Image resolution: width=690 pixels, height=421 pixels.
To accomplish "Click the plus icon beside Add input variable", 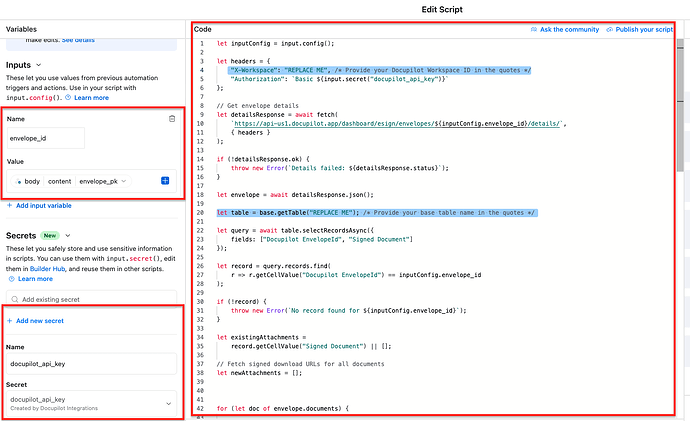I will click(x=9, y=205).
